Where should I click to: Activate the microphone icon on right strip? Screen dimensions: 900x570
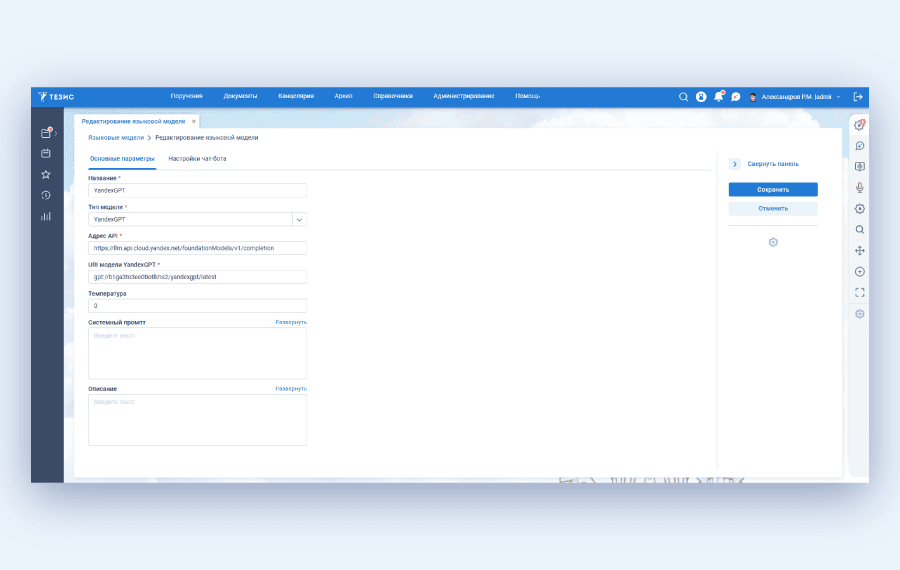pos(859,187)
